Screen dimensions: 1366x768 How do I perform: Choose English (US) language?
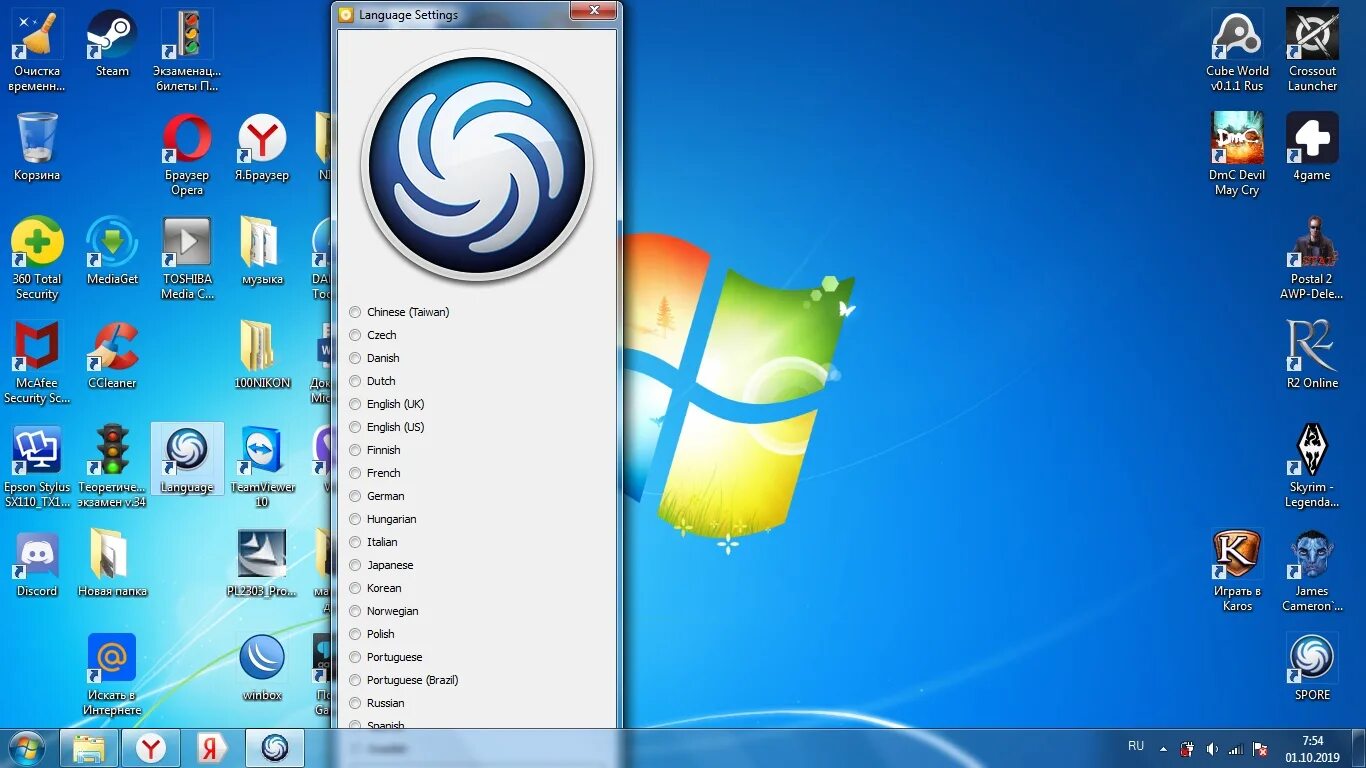click(387, 427)
